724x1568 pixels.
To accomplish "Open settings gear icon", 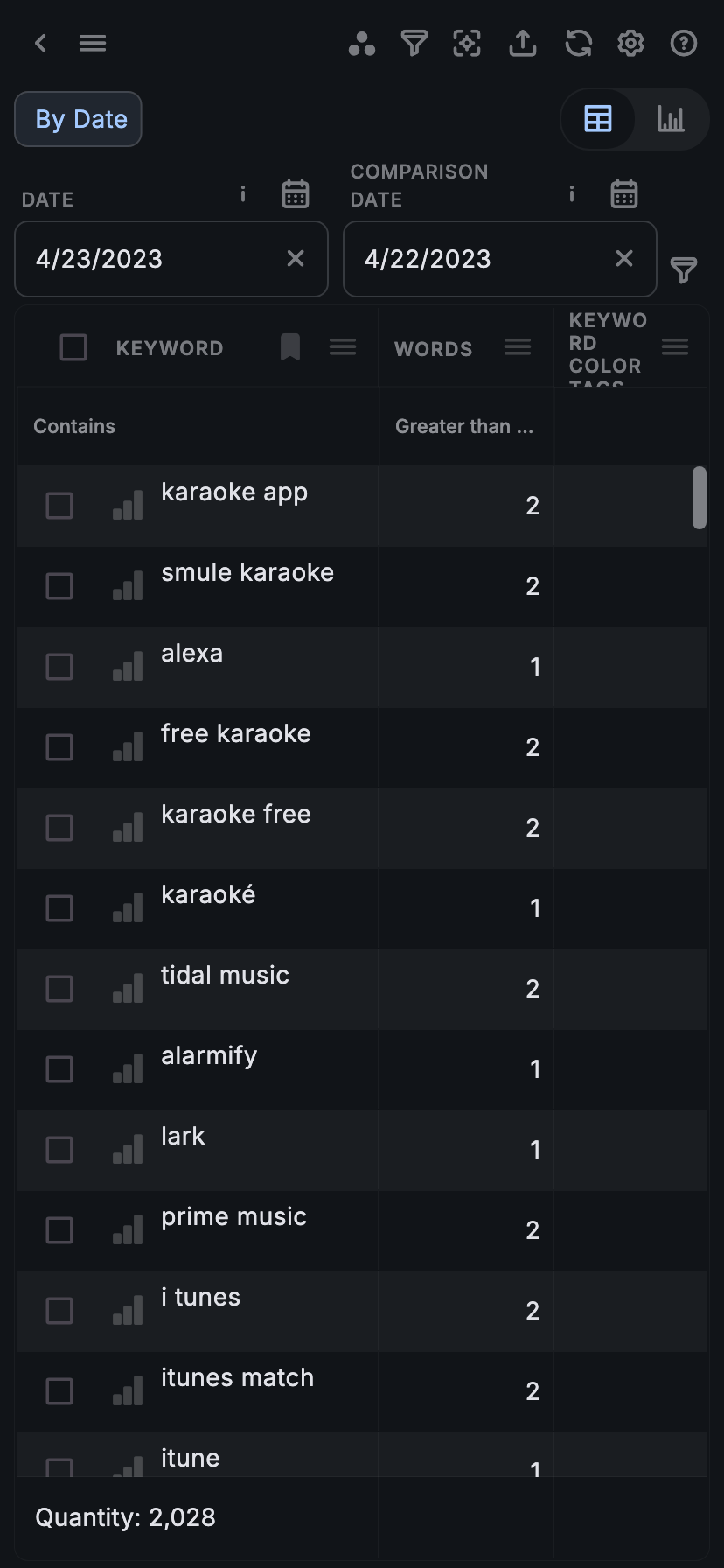I will [x=630, y=43].
